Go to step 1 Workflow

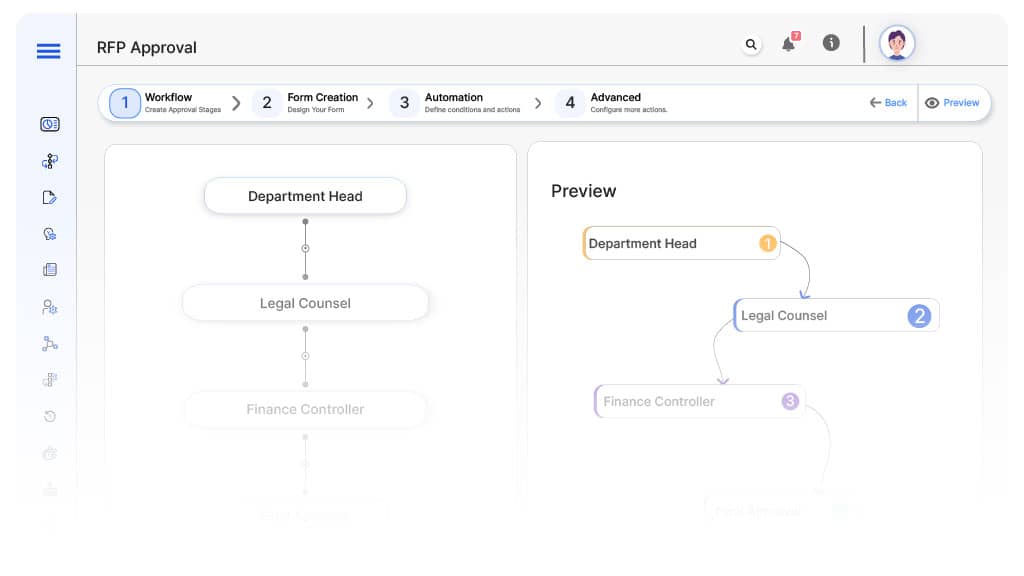click(165, 103)
